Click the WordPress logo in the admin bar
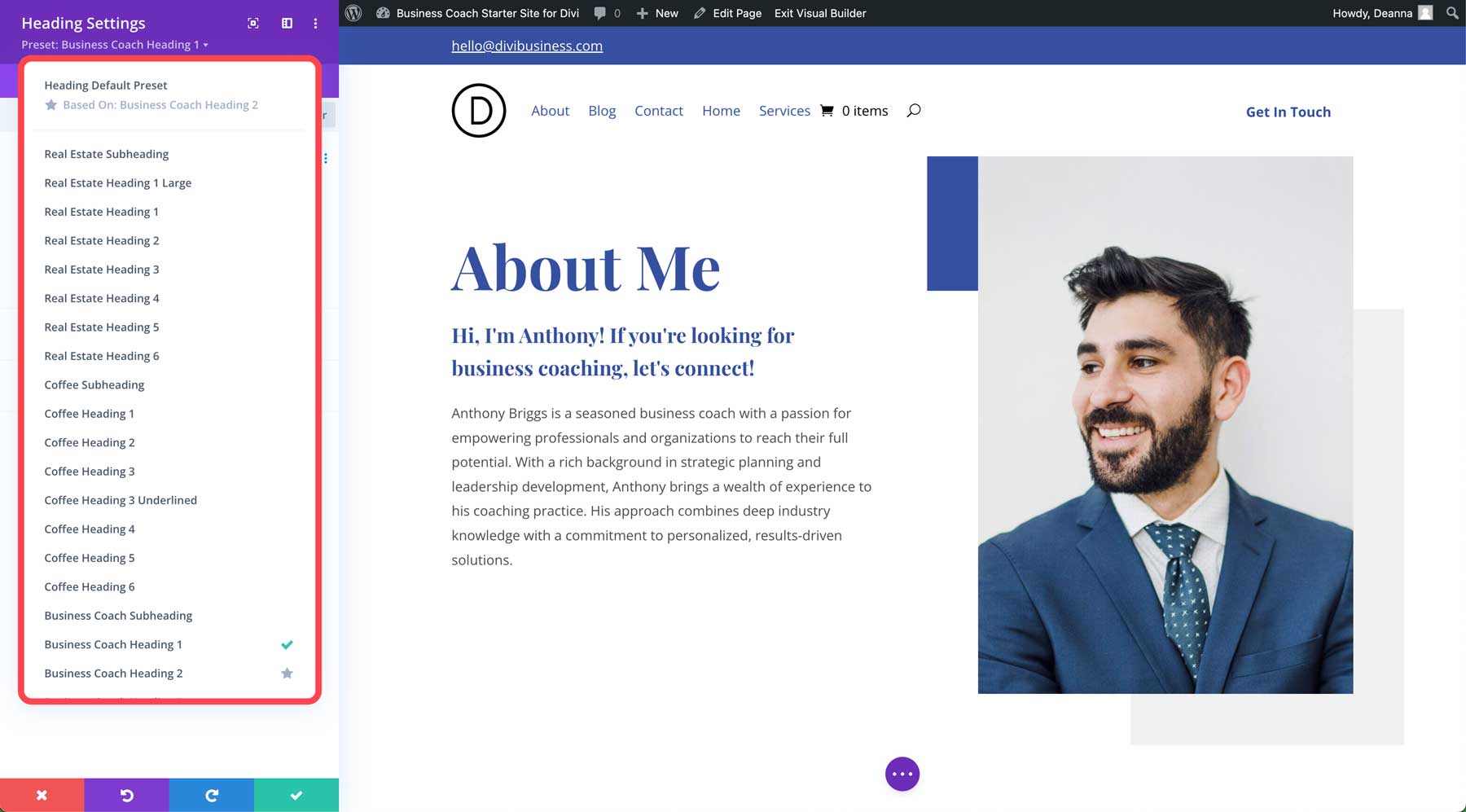 [x=353, y=13]
